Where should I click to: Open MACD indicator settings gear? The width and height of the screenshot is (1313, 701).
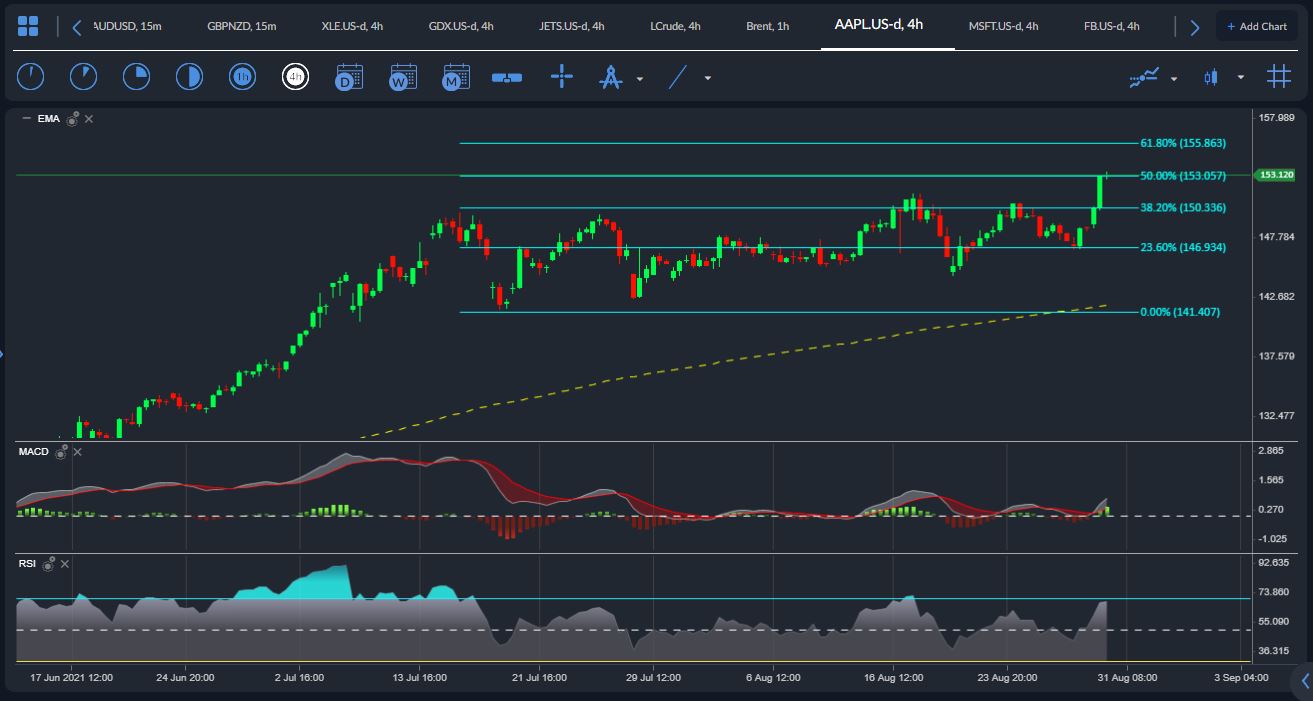[61, 452]
